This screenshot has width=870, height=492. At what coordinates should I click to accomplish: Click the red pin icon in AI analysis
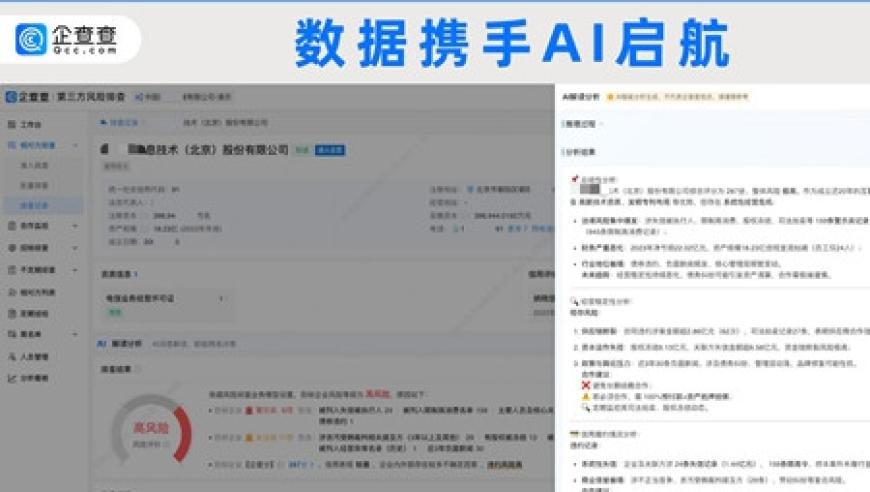pyautogui.click(x=575, y=179)
